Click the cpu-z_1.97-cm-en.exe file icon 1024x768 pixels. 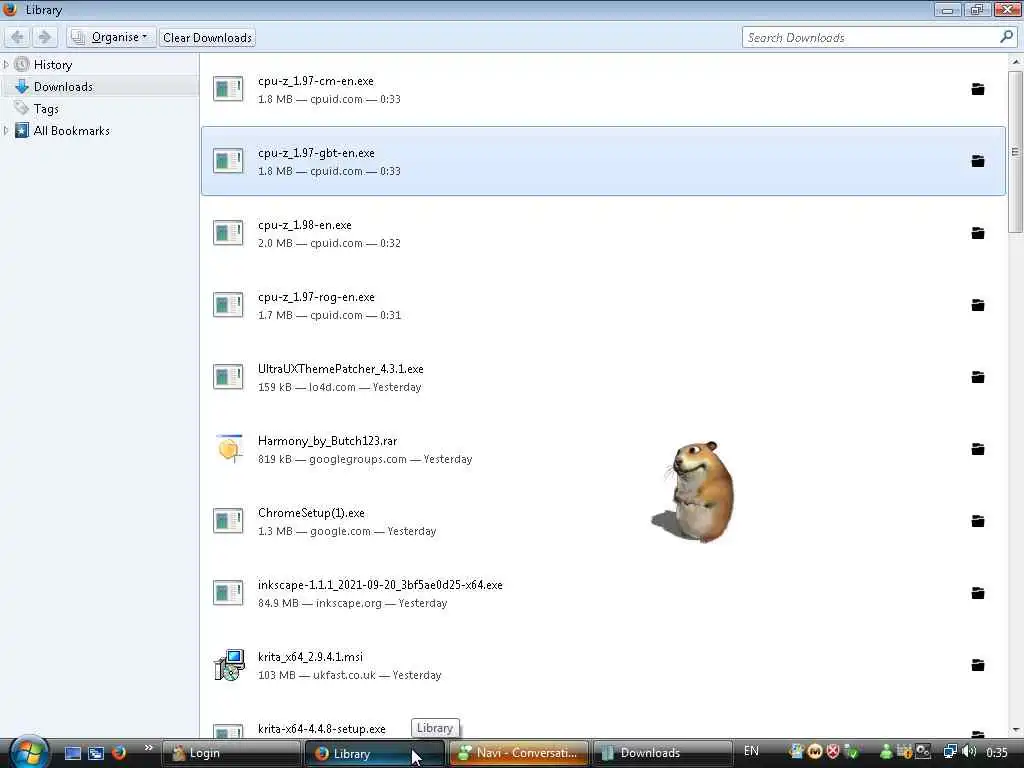tap(228, 89)
